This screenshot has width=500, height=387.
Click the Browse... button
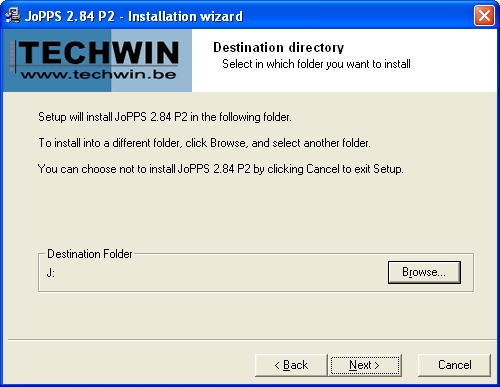(424, 272)
